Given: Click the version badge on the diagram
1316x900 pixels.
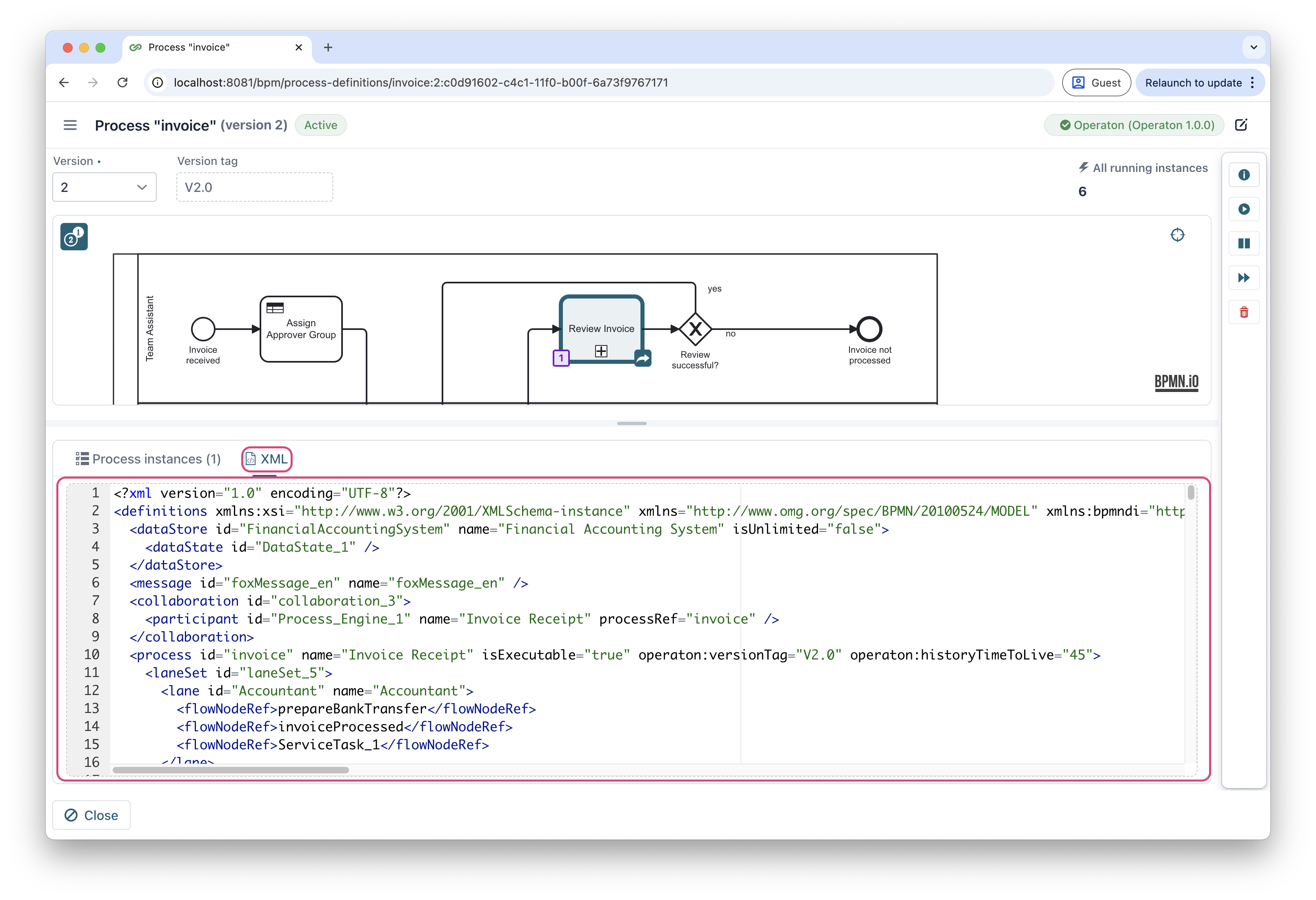Looking at the screenshot, I should tap(73, 236).
